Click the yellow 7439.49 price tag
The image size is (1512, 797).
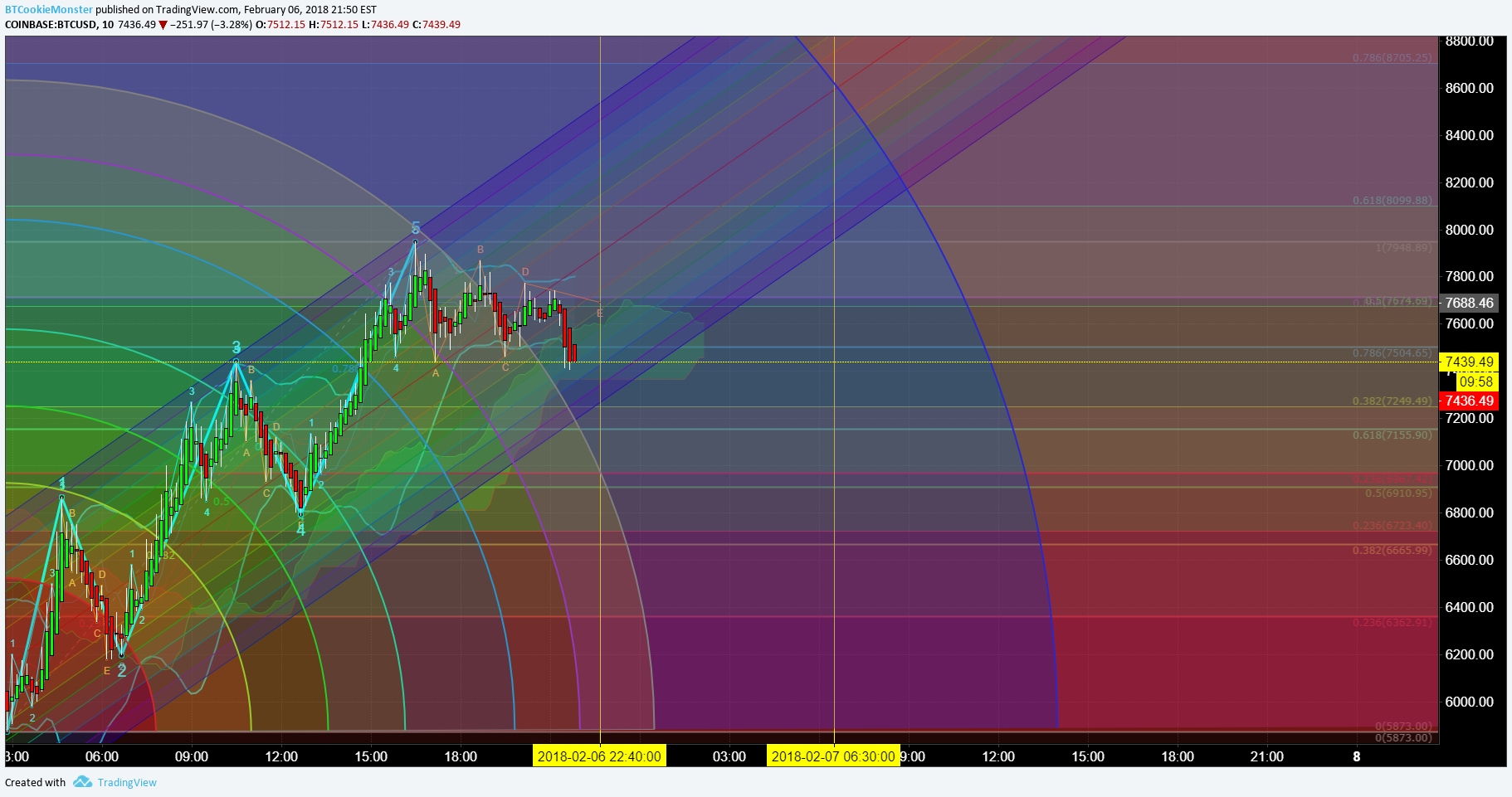[1469, 362]
